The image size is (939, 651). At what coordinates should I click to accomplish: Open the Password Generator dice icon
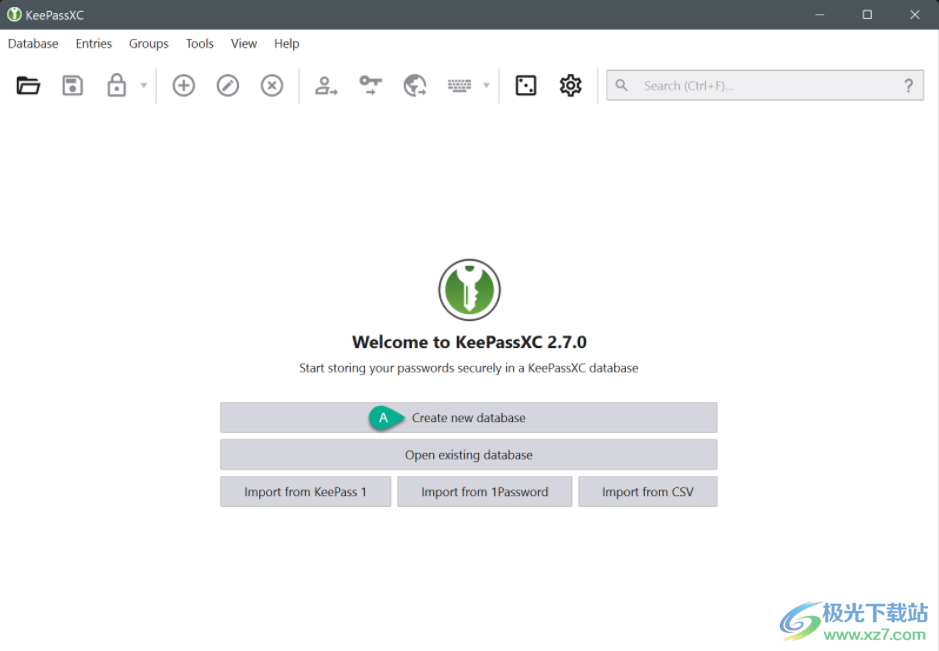point(526,86)
